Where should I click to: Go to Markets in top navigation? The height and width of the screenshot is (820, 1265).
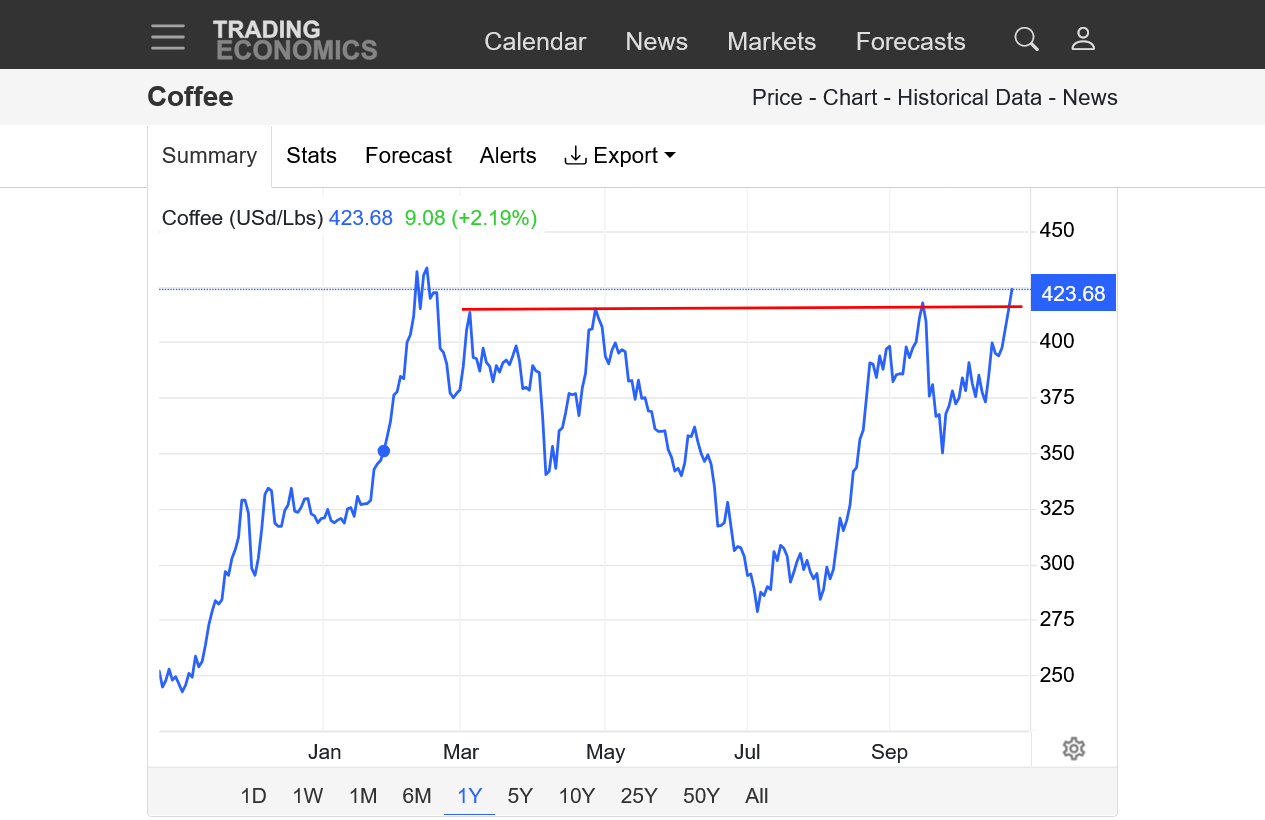pyautogui.click(x=771, y=42)
